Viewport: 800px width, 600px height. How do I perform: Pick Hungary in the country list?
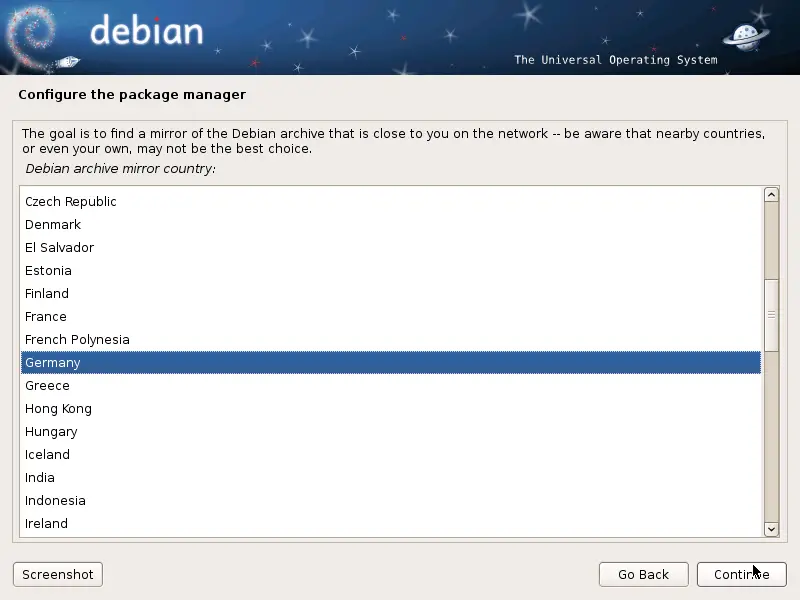click(x=51, y=432)
